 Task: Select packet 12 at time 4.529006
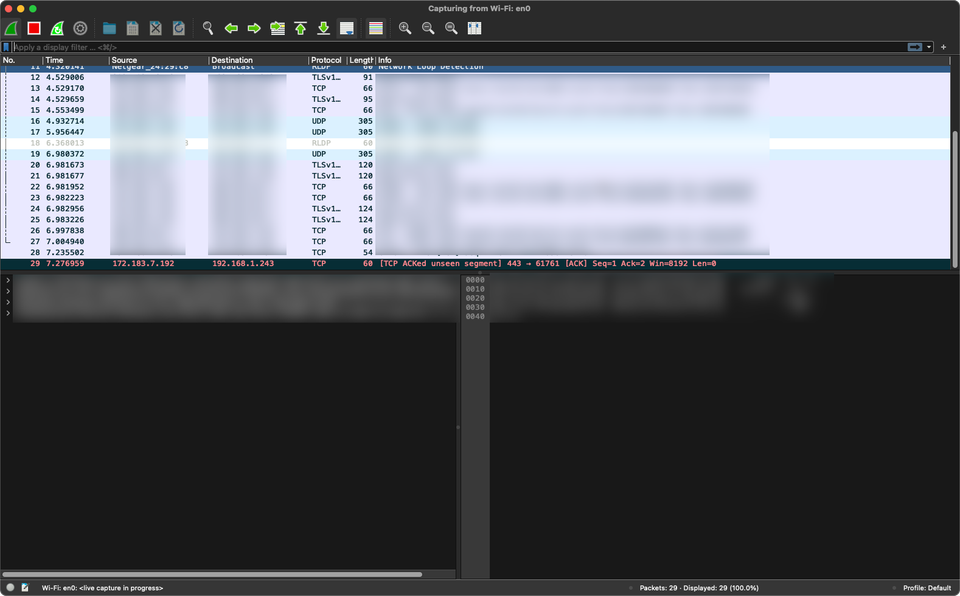475,77
